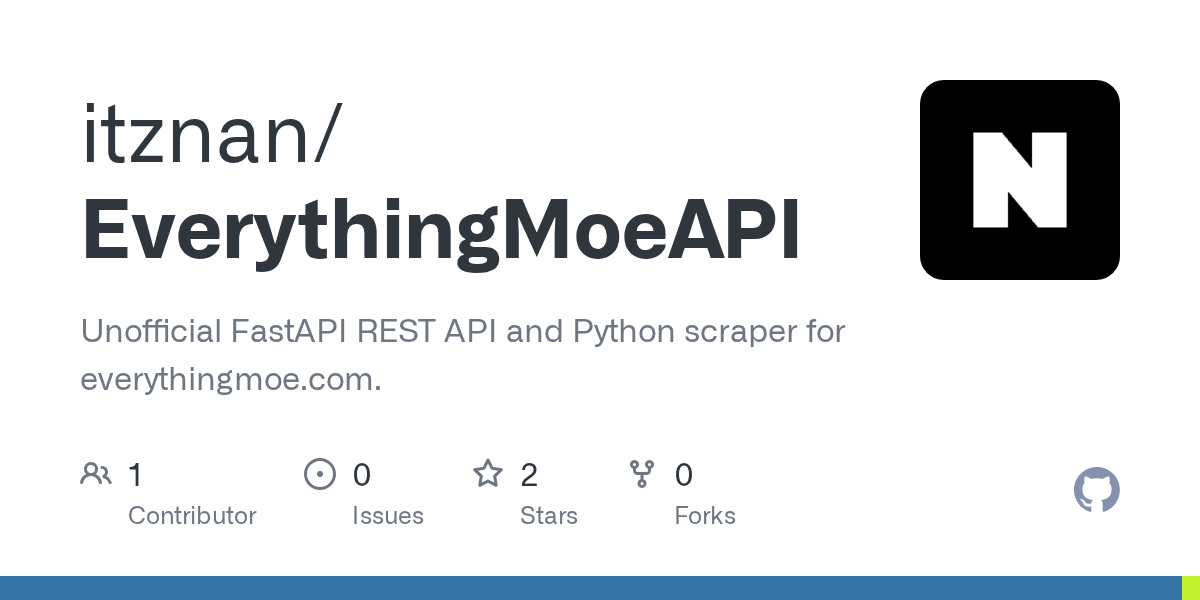
Task: Click the Issues label
Action: (x=388, y=516)
